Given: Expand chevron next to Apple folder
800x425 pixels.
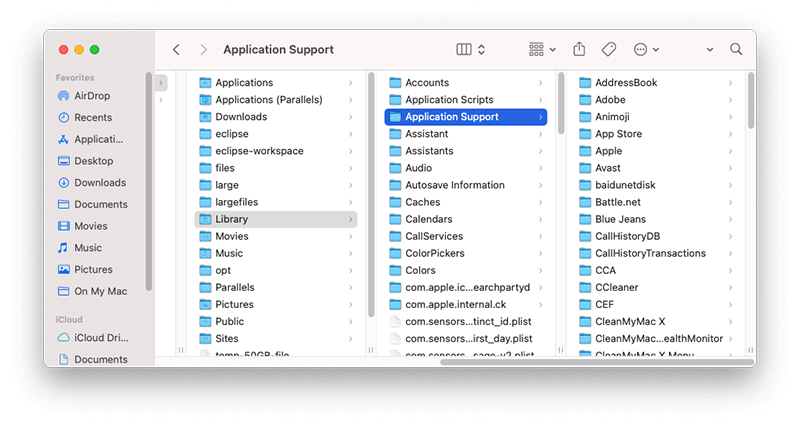Looking at the screenshot, I should (731, 151).
